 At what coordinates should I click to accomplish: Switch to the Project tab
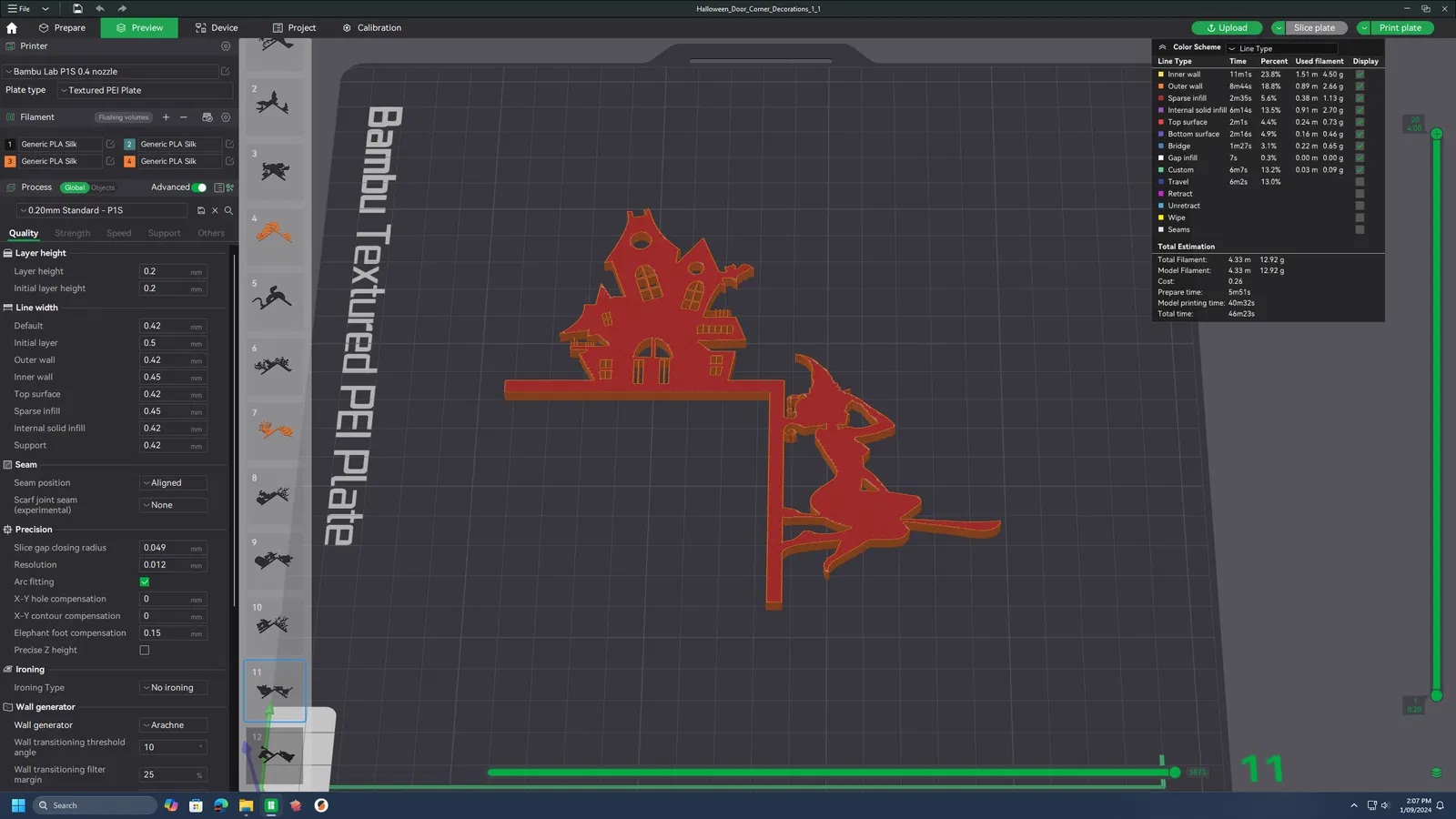pos(294,28)
